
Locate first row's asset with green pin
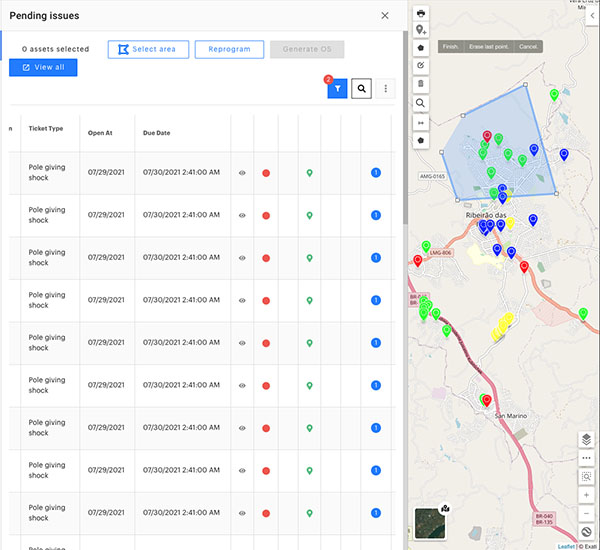click(310, 173)
